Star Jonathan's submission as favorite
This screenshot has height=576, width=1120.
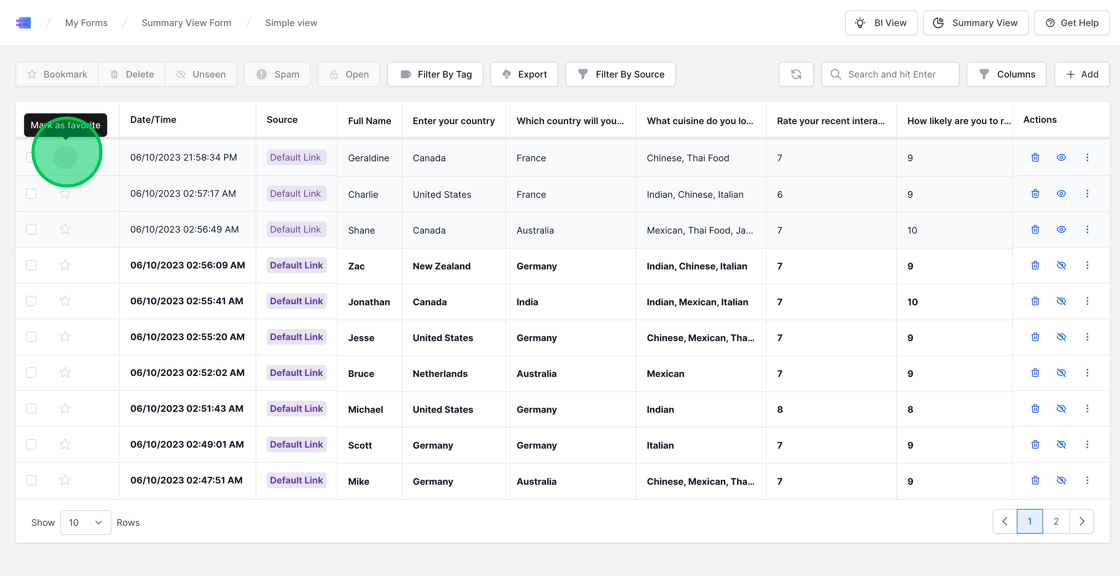tap(65, 301)
